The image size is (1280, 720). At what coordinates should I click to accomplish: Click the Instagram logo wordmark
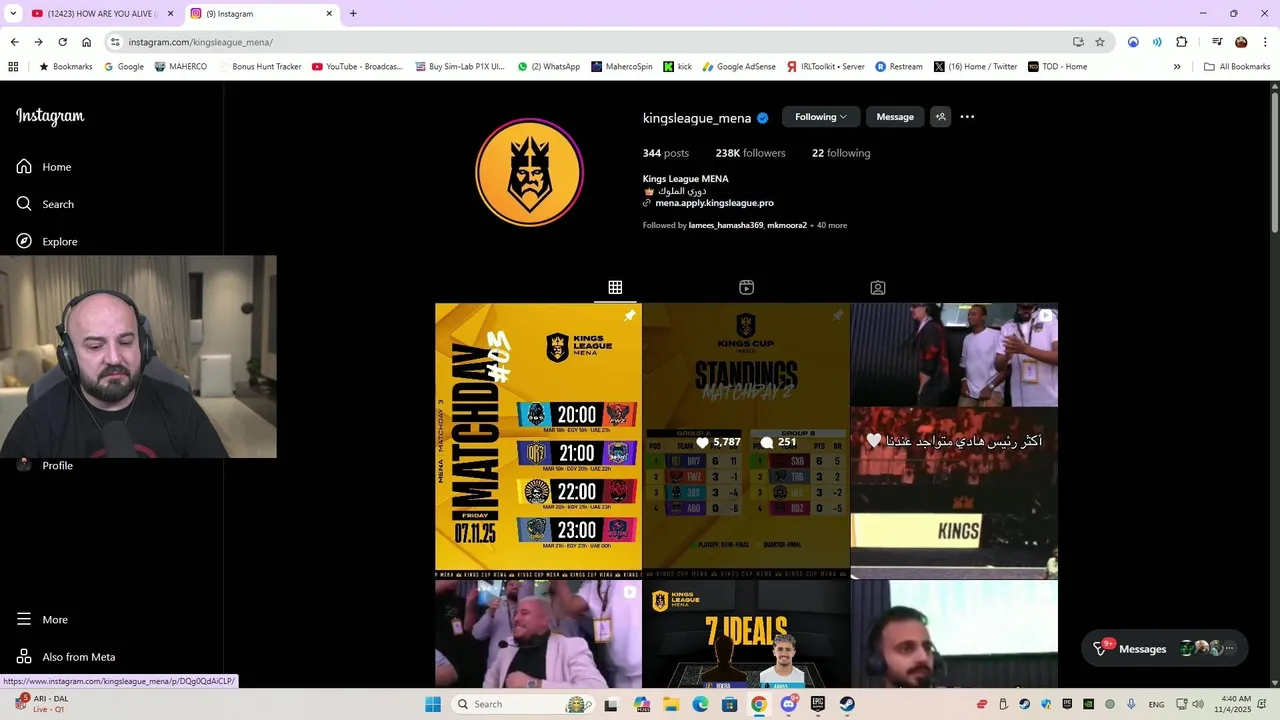point(50,116)
